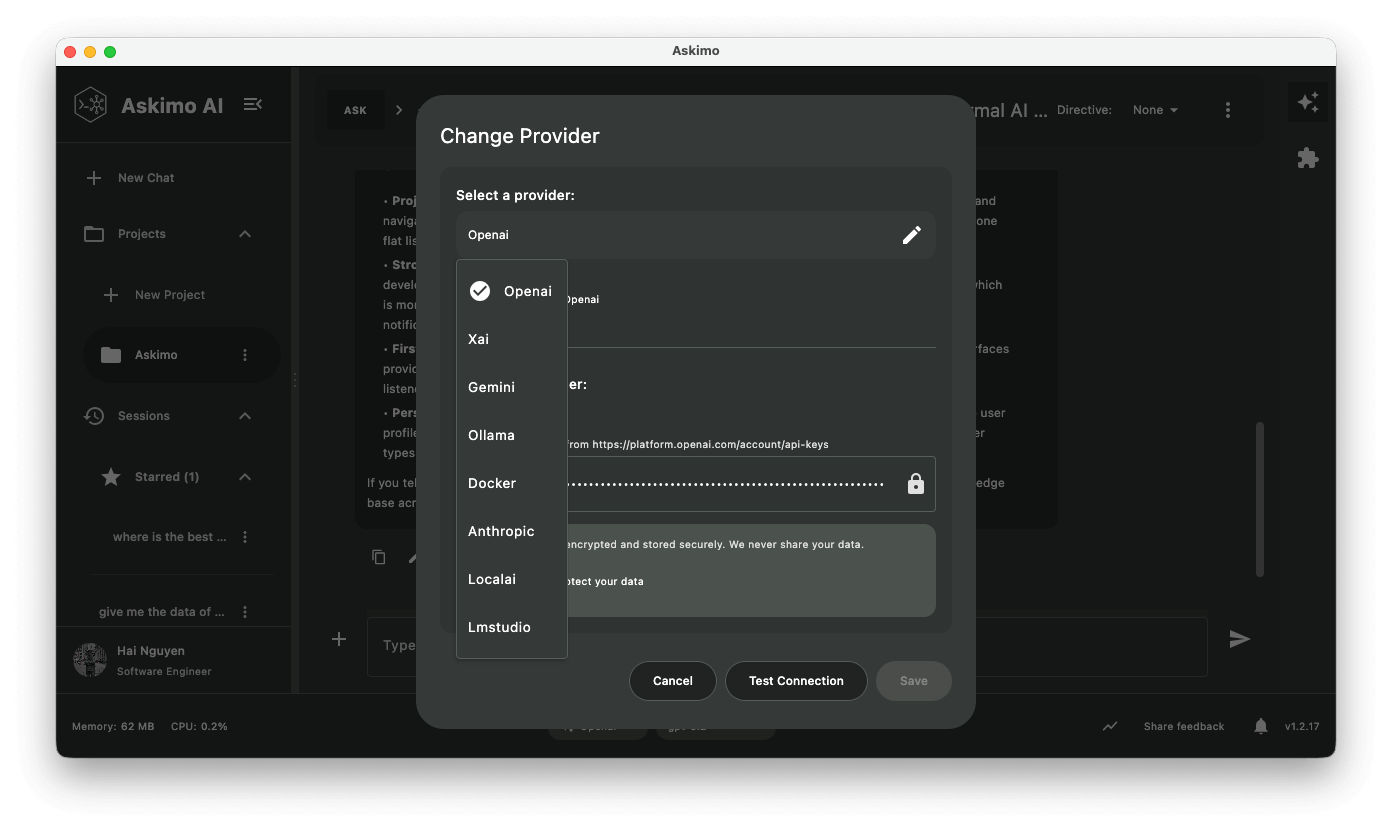
Task: Open the puzzle-piece plugins icon
Action: [1308, 158]
